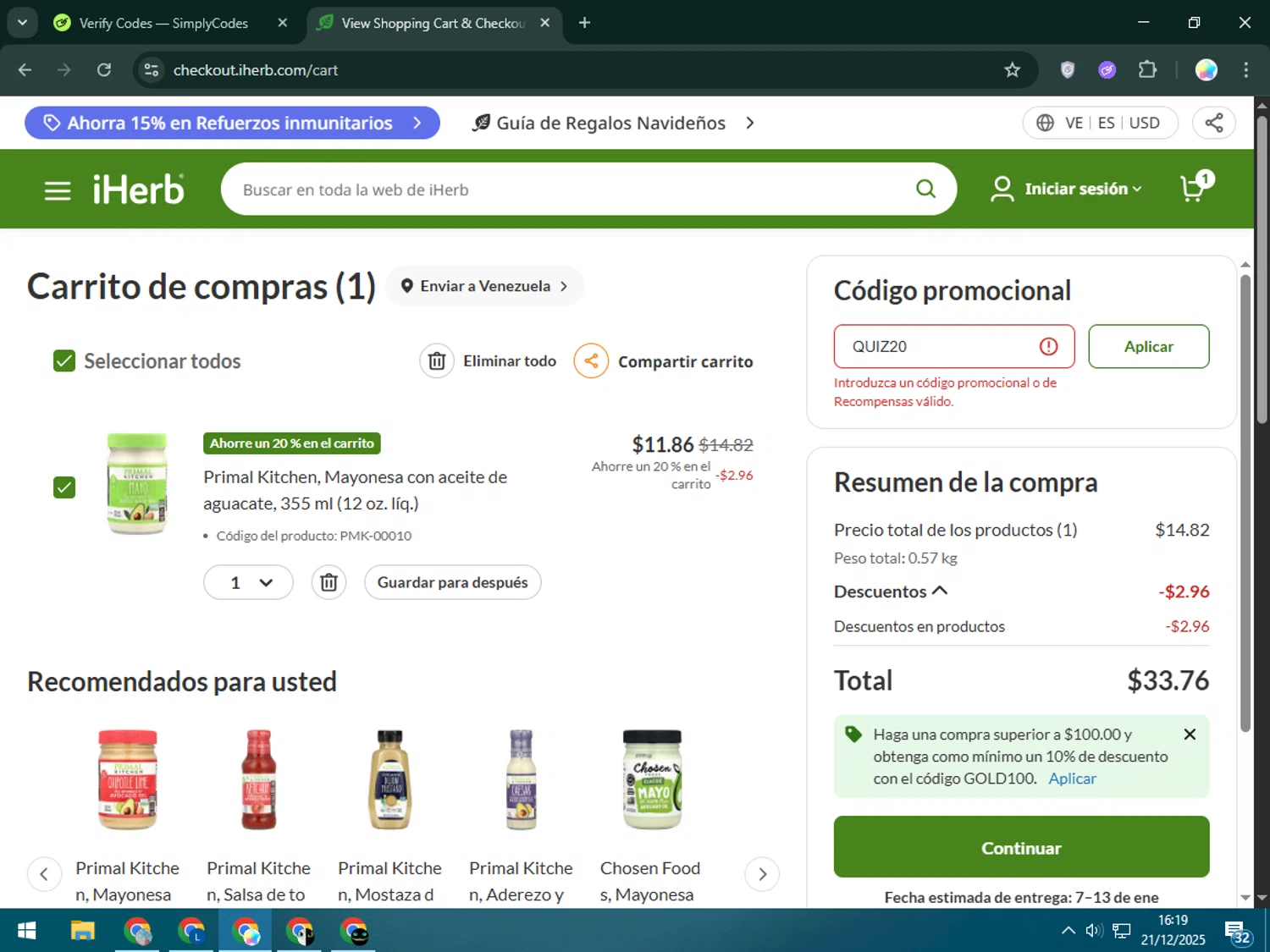Click the Primal Kitchen avocado mayo cart thumbnail

pyautogui.click(x=137, y=483)
